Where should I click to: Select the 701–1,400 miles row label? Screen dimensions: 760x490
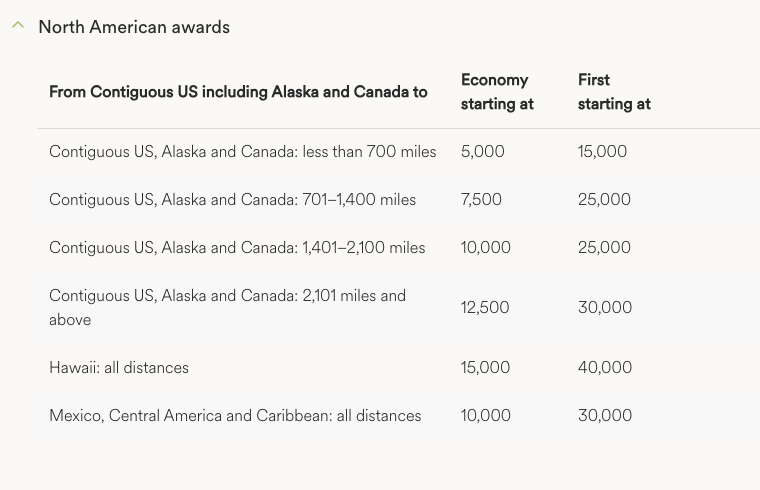click(x=232, y=200)
